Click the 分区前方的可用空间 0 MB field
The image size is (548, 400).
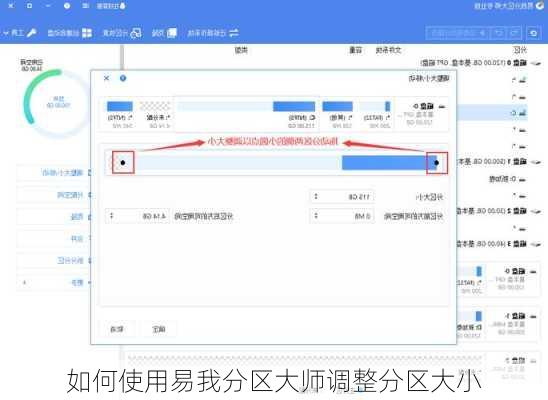pyautogui.click(x=342, y=216)
